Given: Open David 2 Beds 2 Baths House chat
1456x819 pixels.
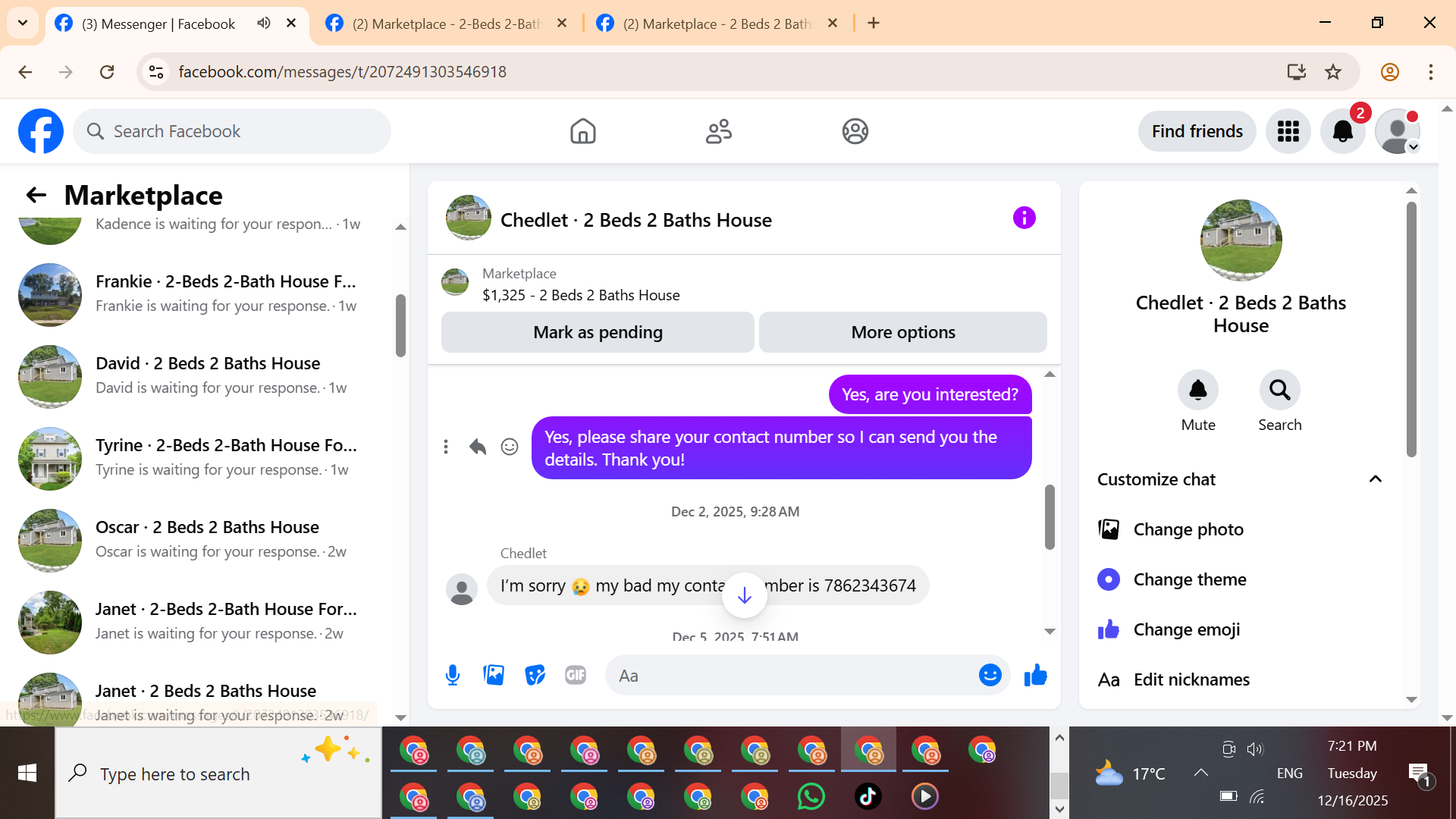Looking at the screenshot, I should pyautogui.click(x=199, y=375).
